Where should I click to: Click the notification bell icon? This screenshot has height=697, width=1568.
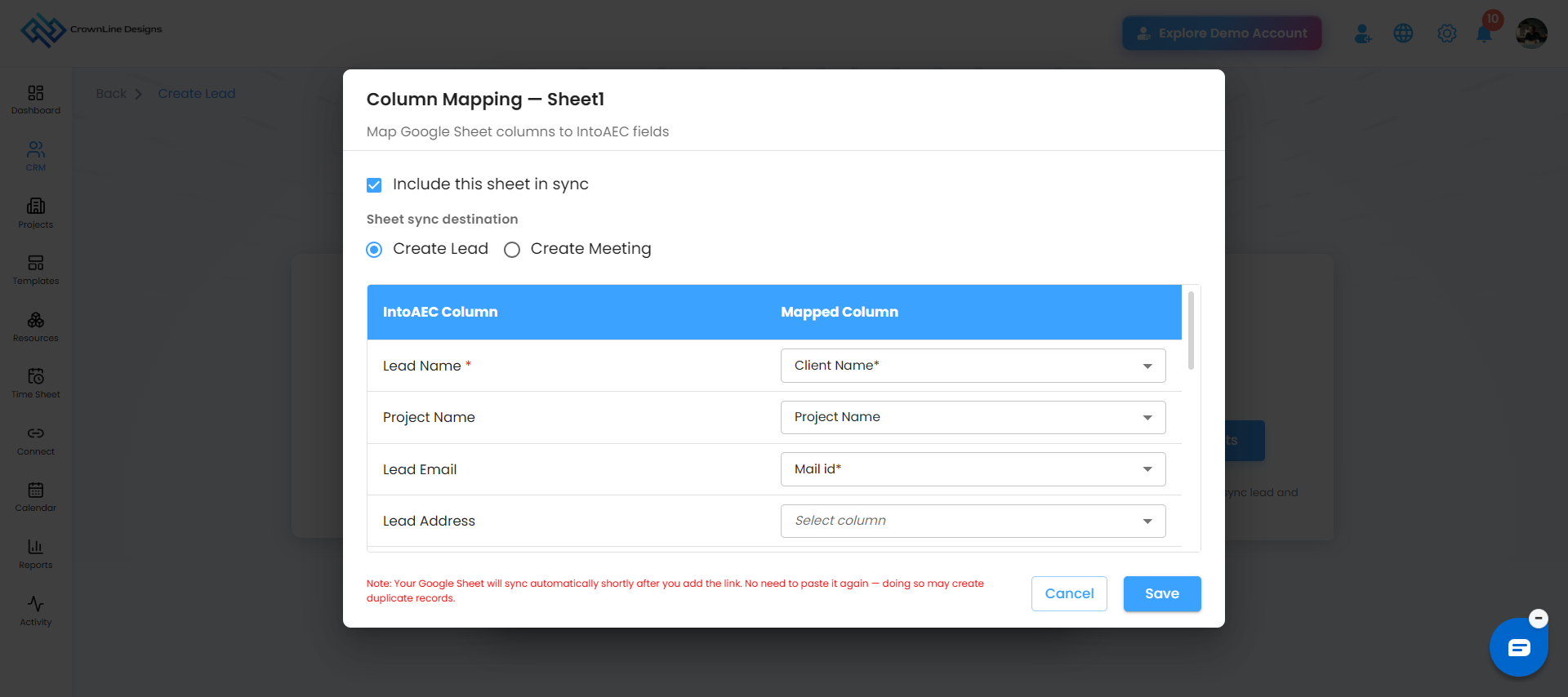coord(1484,33)
